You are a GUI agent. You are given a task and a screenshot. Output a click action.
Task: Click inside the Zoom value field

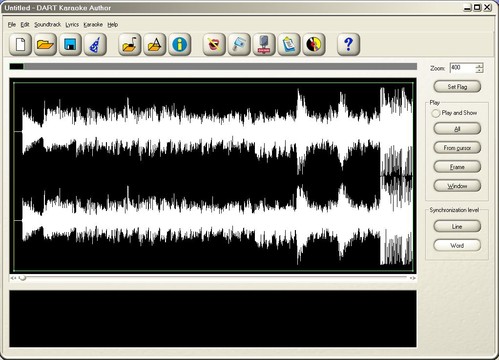[463, 68]
